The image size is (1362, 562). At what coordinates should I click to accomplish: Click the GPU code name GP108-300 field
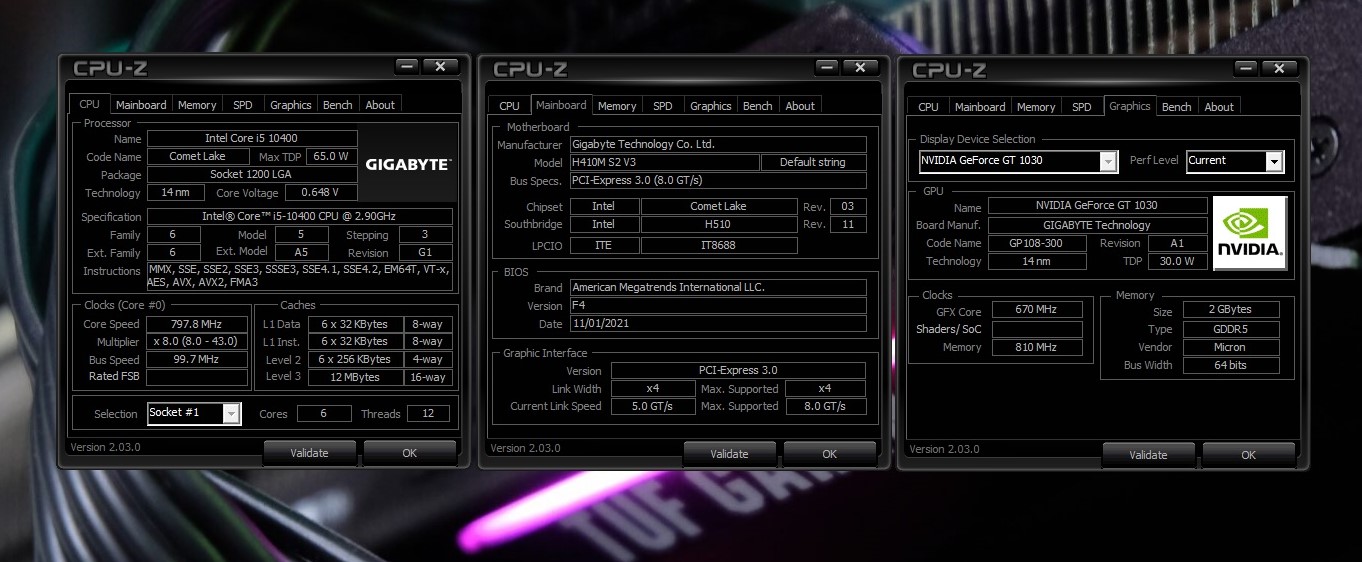(x=1037, y=243)
